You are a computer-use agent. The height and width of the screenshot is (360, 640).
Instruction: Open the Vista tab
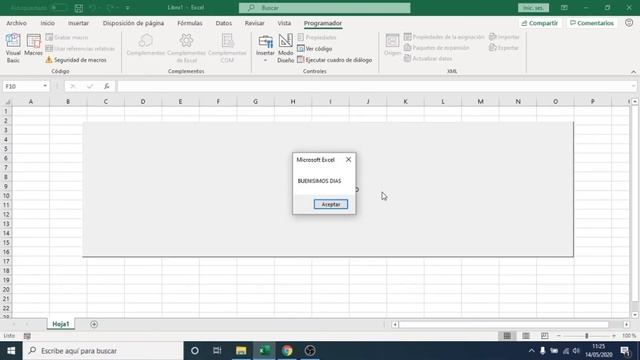pyautogui.click(x=284, y=23)
